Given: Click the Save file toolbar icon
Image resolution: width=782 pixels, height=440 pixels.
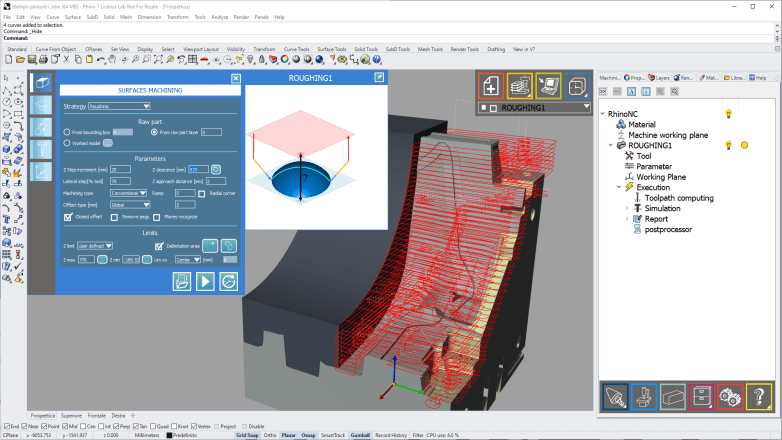Looking at the screenshot, I should pos(31,59).
